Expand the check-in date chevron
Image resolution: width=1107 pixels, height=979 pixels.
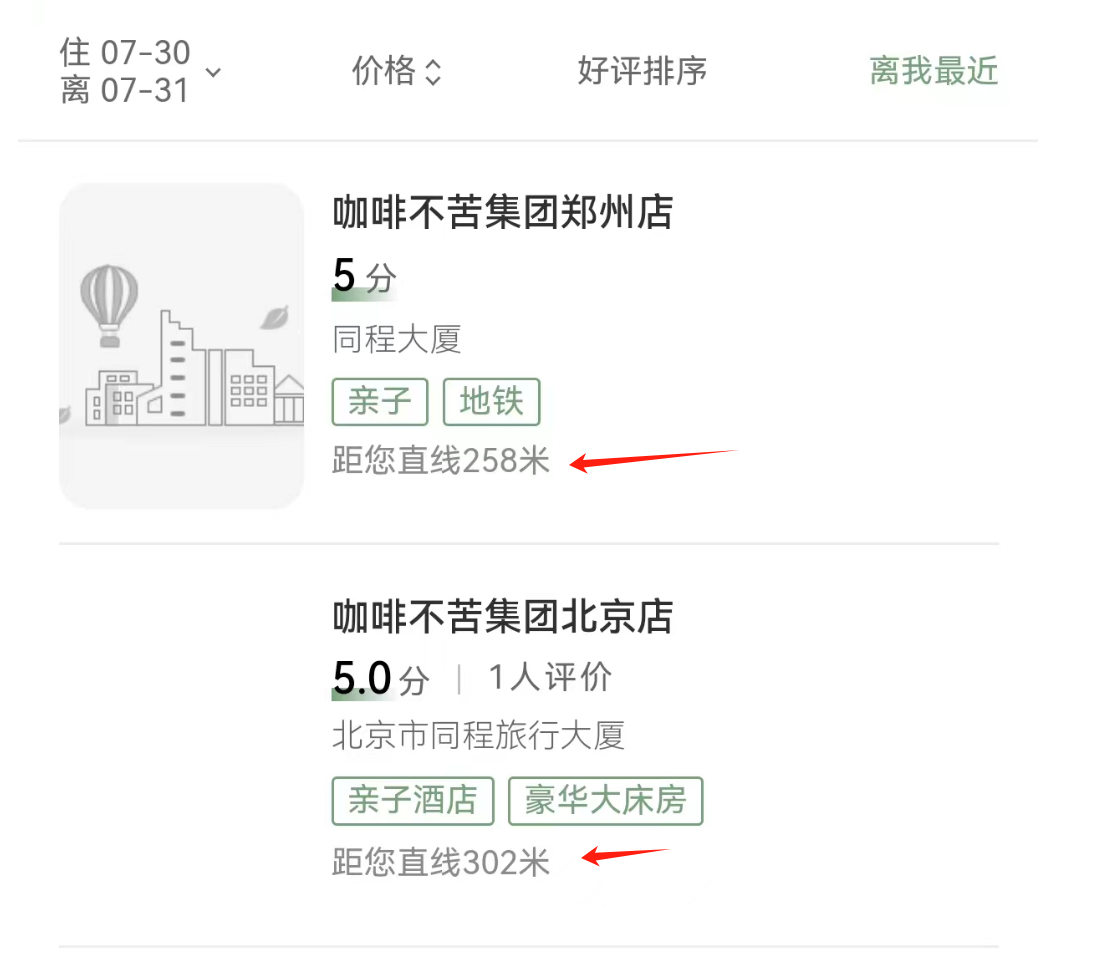[x=213, y=72]
